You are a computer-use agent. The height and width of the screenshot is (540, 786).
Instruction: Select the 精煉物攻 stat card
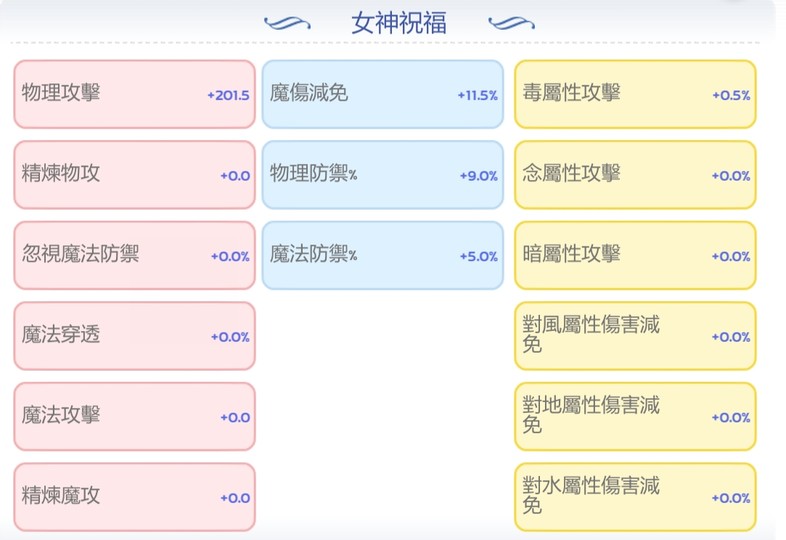pos(134,175)
